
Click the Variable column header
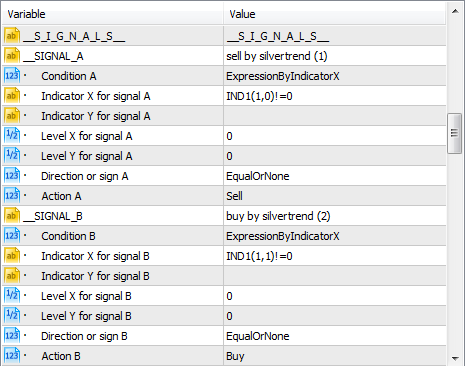point(112,14)
